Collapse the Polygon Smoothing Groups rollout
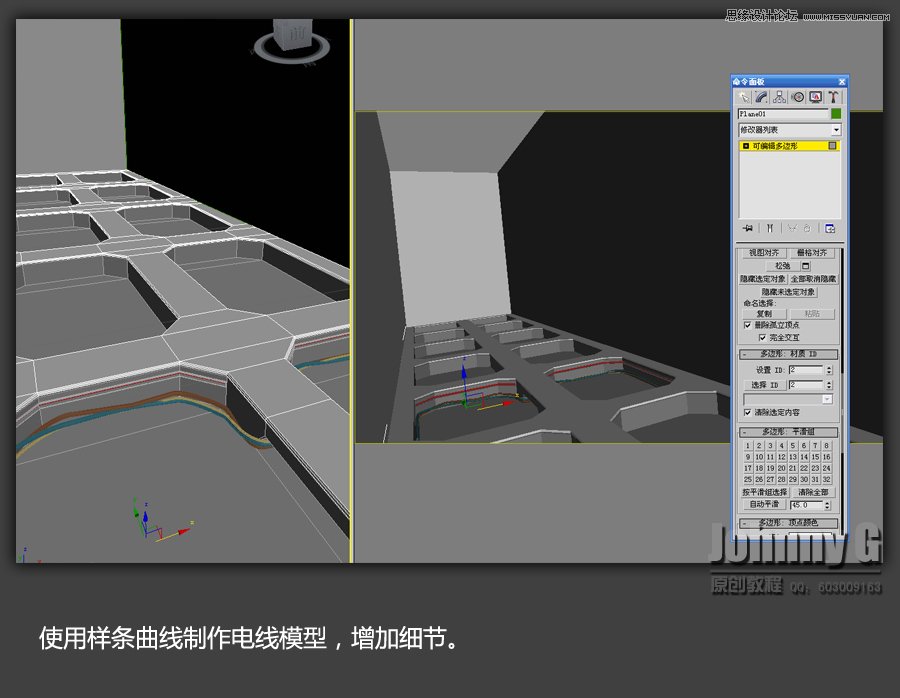This screenshot has width=900, height=698. (x=743, y=431)
